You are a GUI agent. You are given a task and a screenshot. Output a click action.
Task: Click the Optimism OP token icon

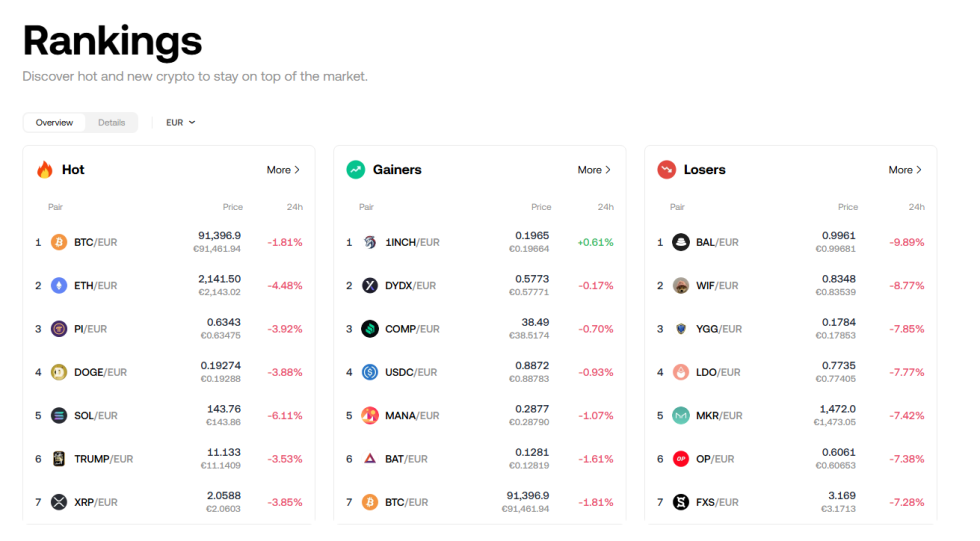pos(681,459)
